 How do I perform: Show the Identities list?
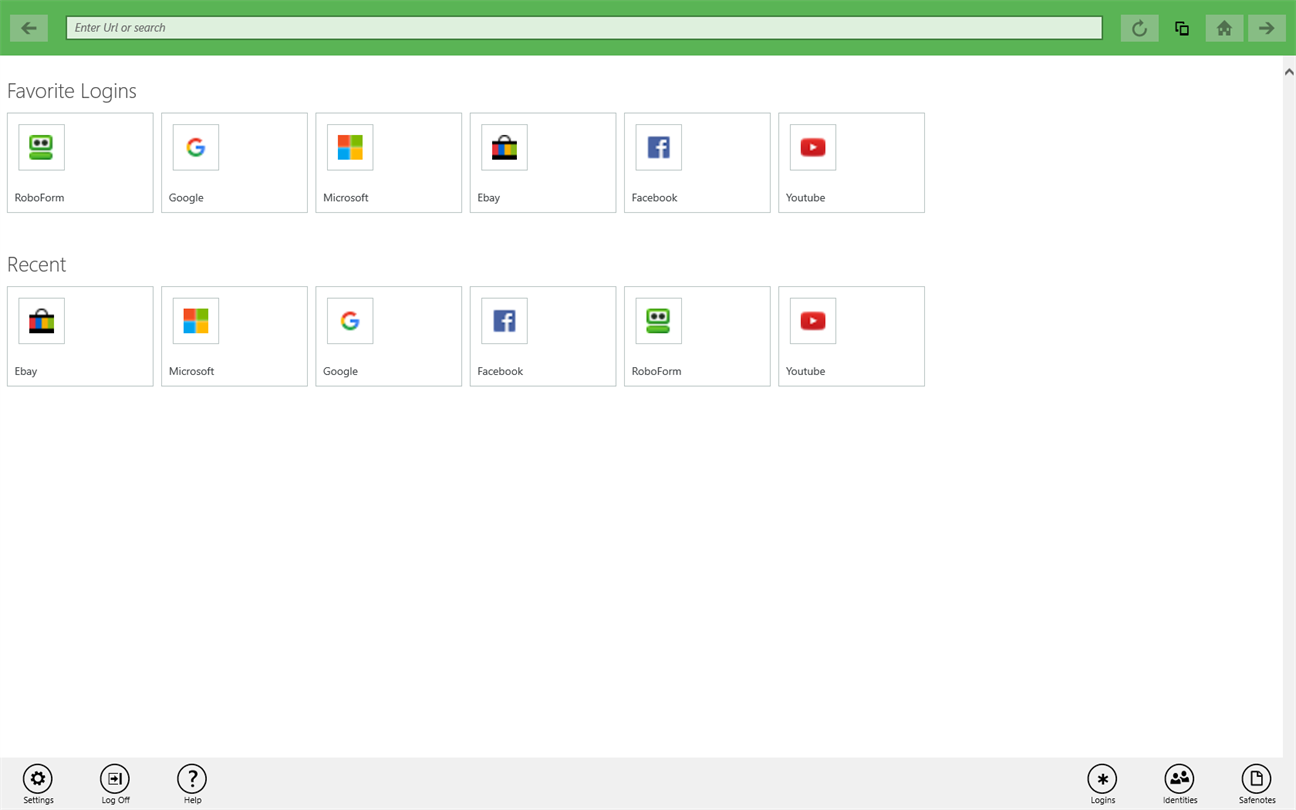click(x=1180, y=784)
